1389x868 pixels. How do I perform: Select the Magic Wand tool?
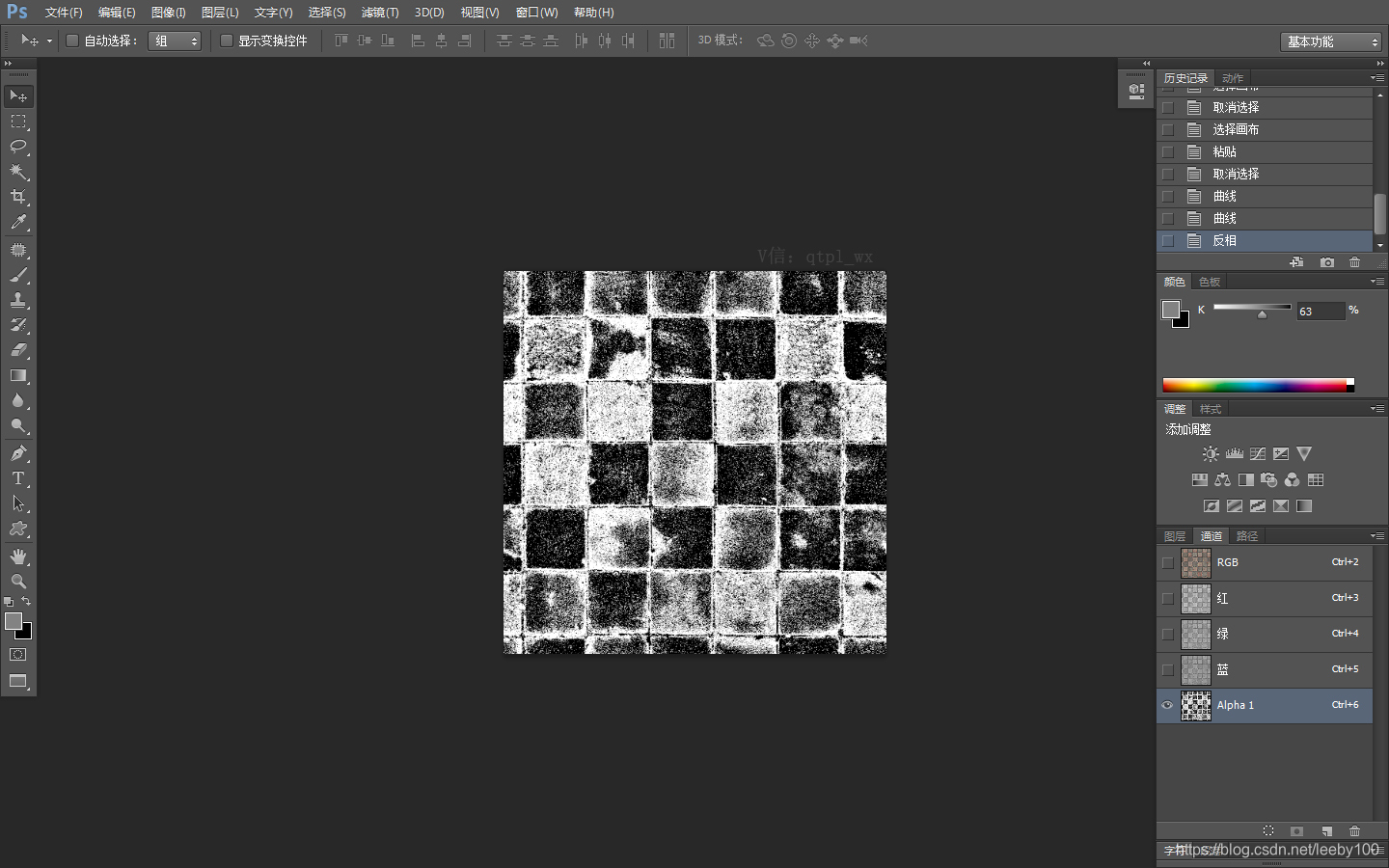18,172
